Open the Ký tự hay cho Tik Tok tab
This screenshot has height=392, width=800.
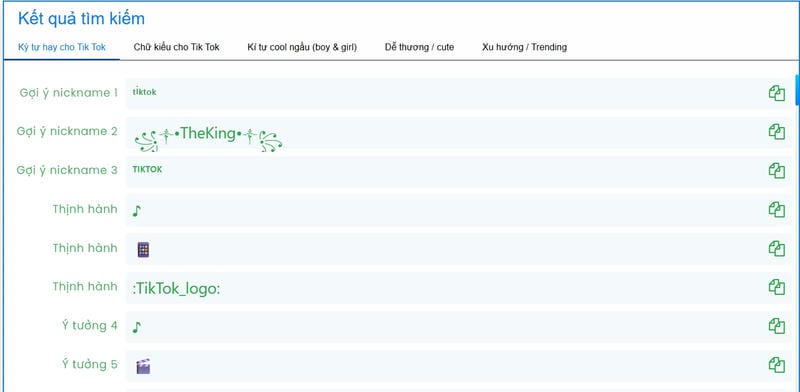62,47
